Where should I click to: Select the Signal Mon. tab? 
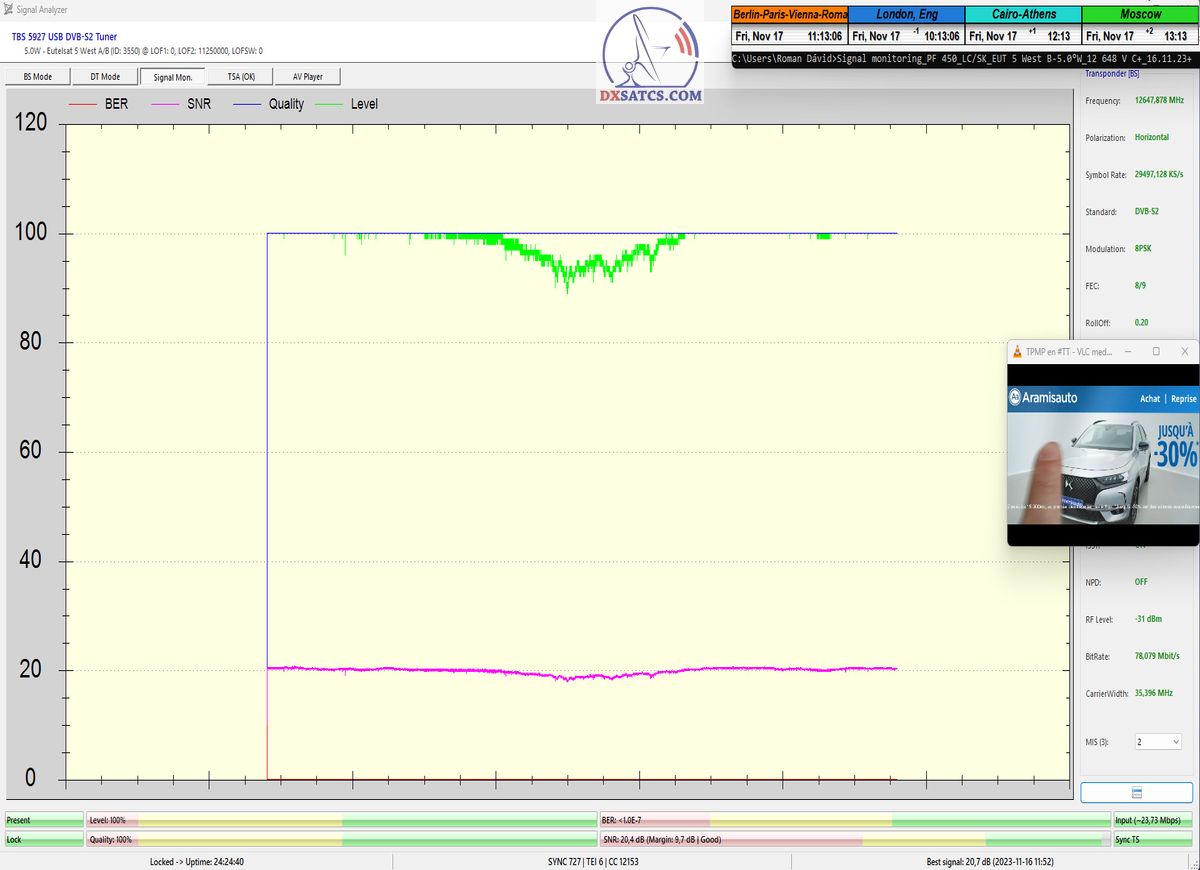(172, 76)
